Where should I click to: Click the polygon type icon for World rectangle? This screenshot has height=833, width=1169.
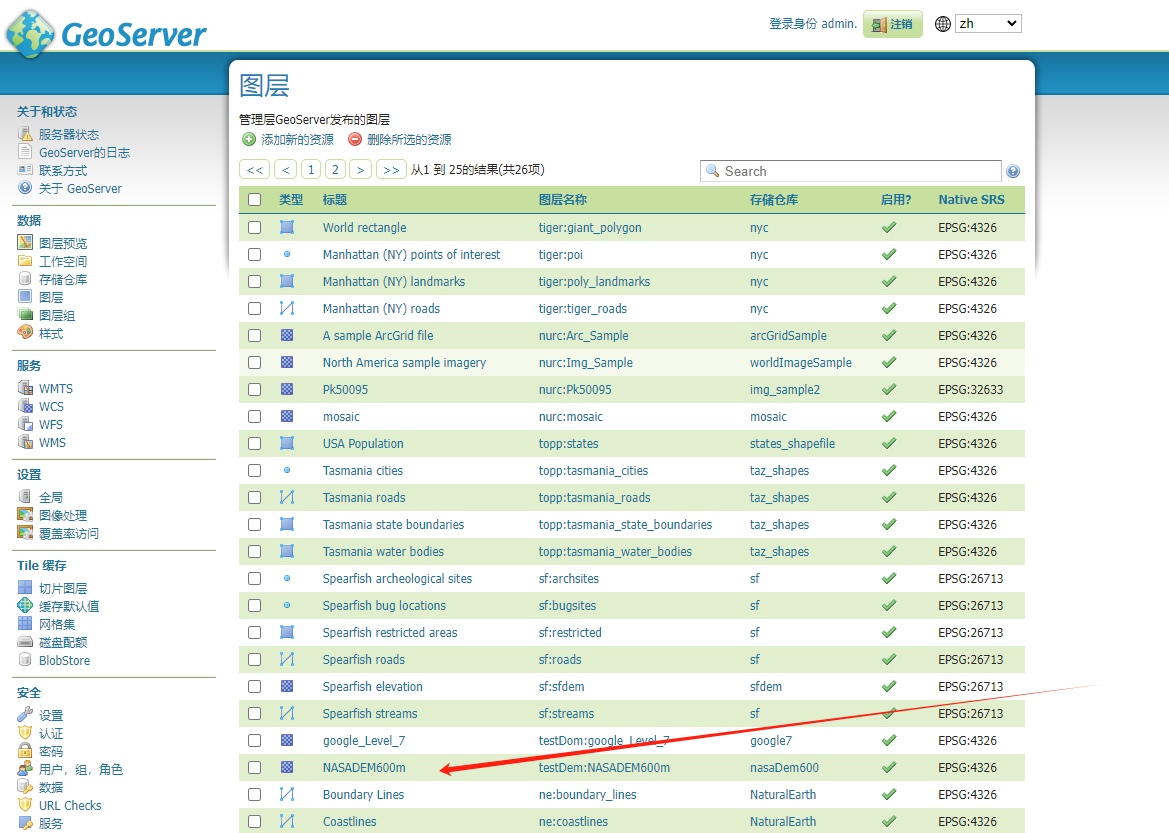point(287,227)
